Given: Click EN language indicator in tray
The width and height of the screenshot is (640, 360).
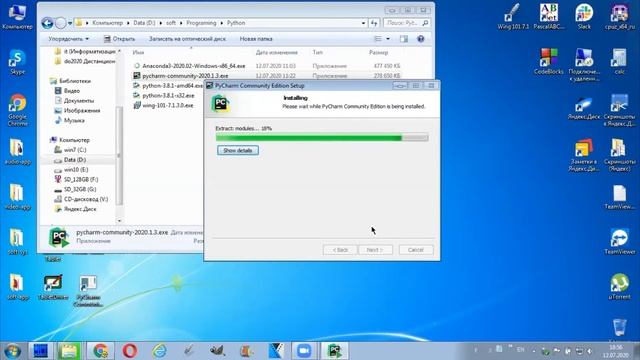Looking at the screenshot, I should 520,350.
